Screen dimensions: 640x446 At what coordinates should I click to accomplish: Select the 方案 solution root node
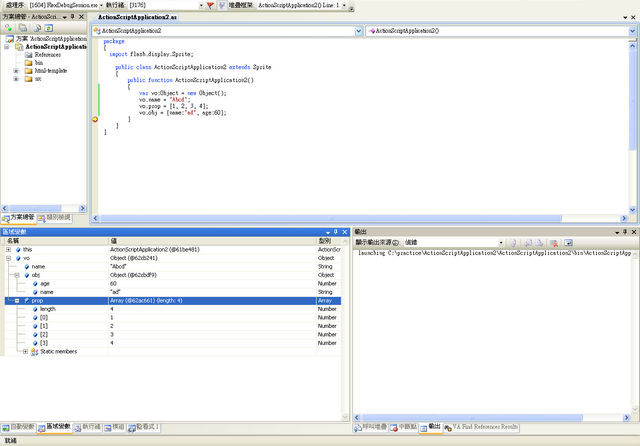coord(46,38)
